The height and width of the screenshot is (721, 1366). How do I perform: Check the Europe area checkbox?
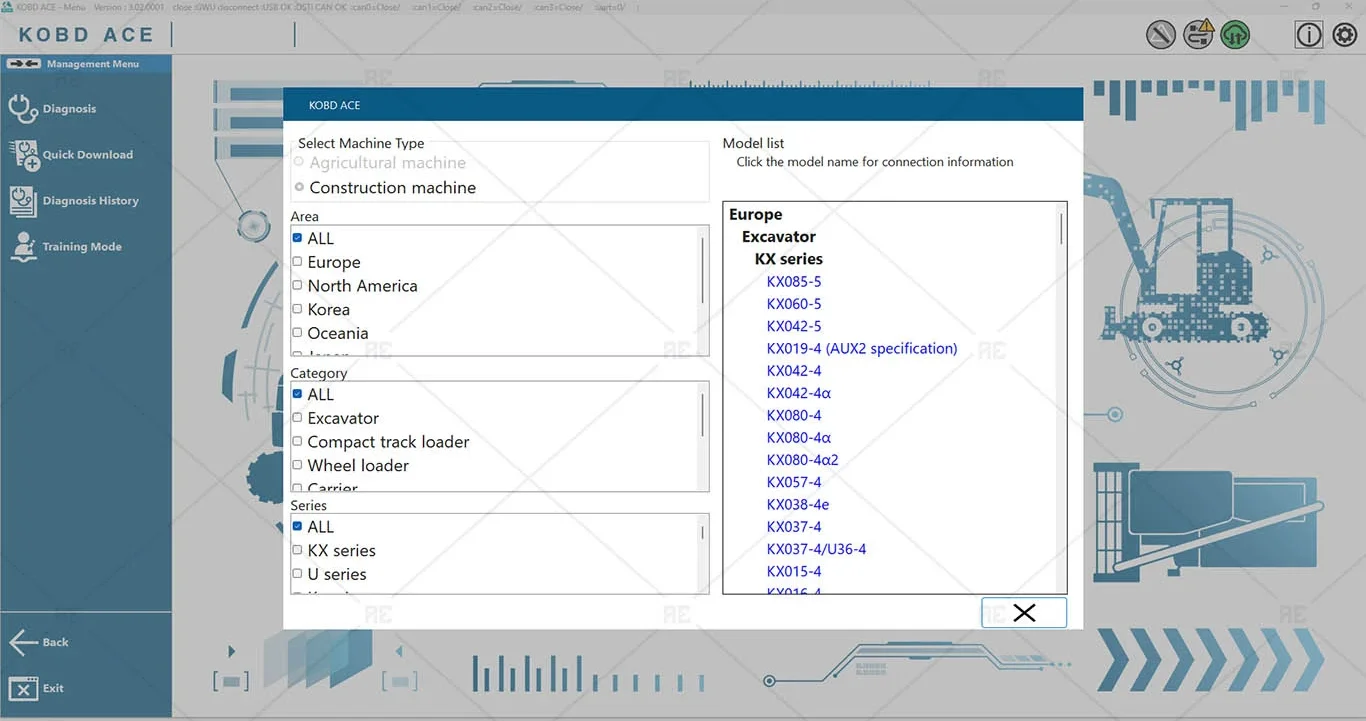[297, 262]
